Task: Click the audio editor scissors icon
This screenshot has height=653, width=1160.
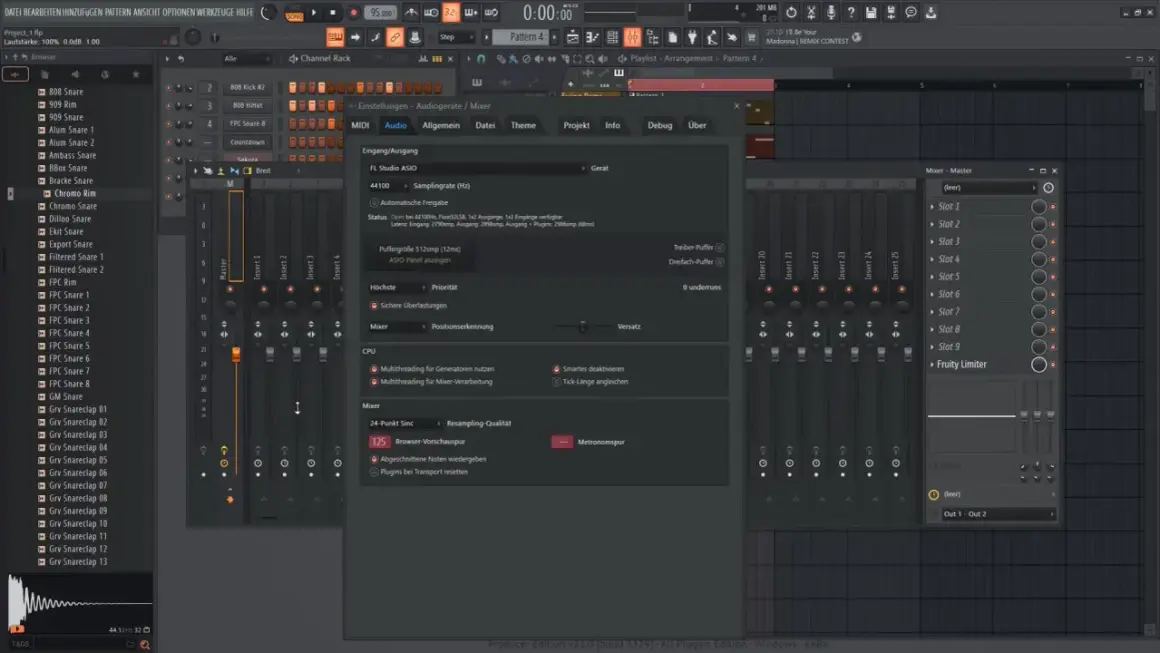Action: 811,13
